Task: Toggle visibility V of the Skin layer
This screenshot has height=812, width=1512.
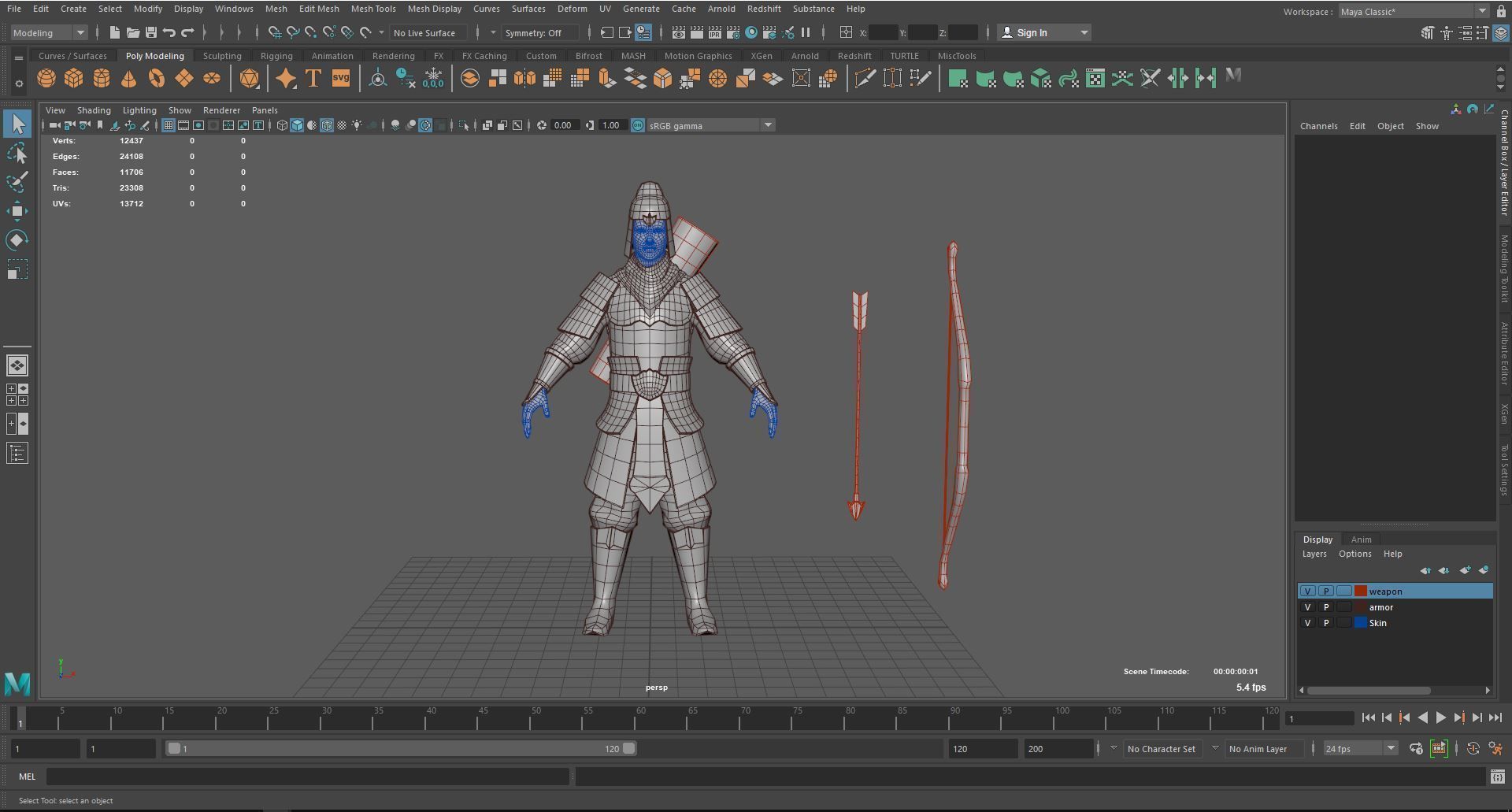Action: coord(1308,623)
